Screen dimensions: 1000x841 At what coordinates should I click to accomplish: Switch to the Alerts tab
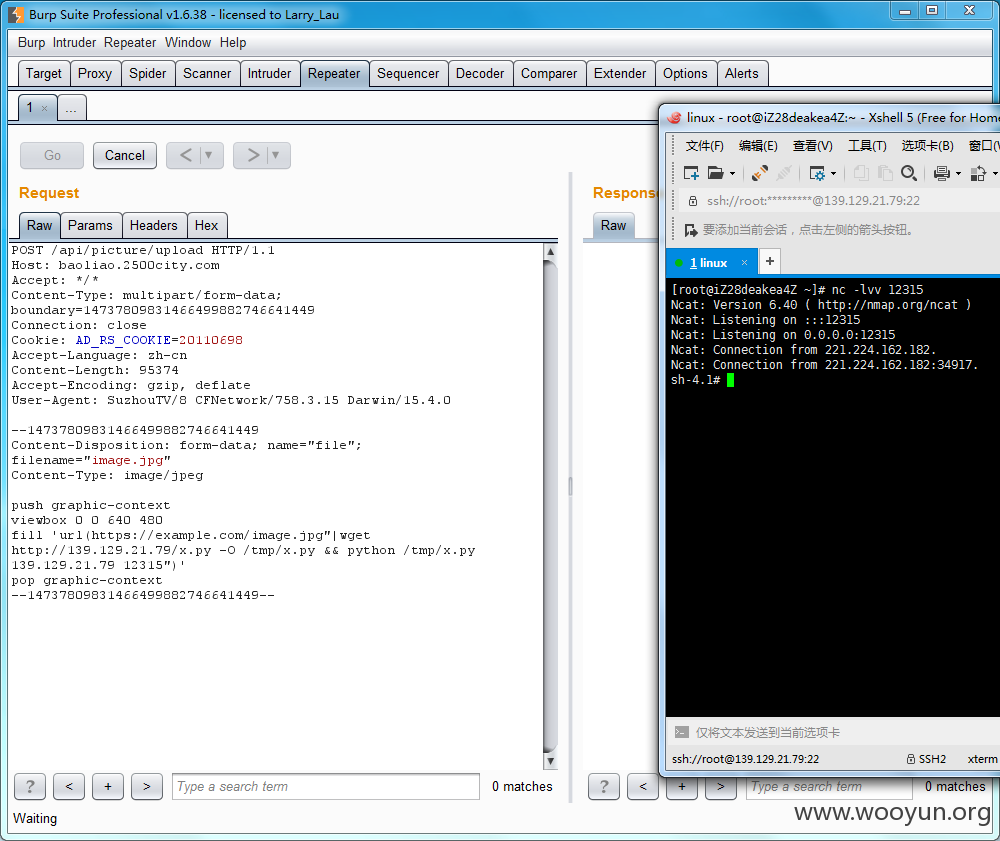(741, 73)
